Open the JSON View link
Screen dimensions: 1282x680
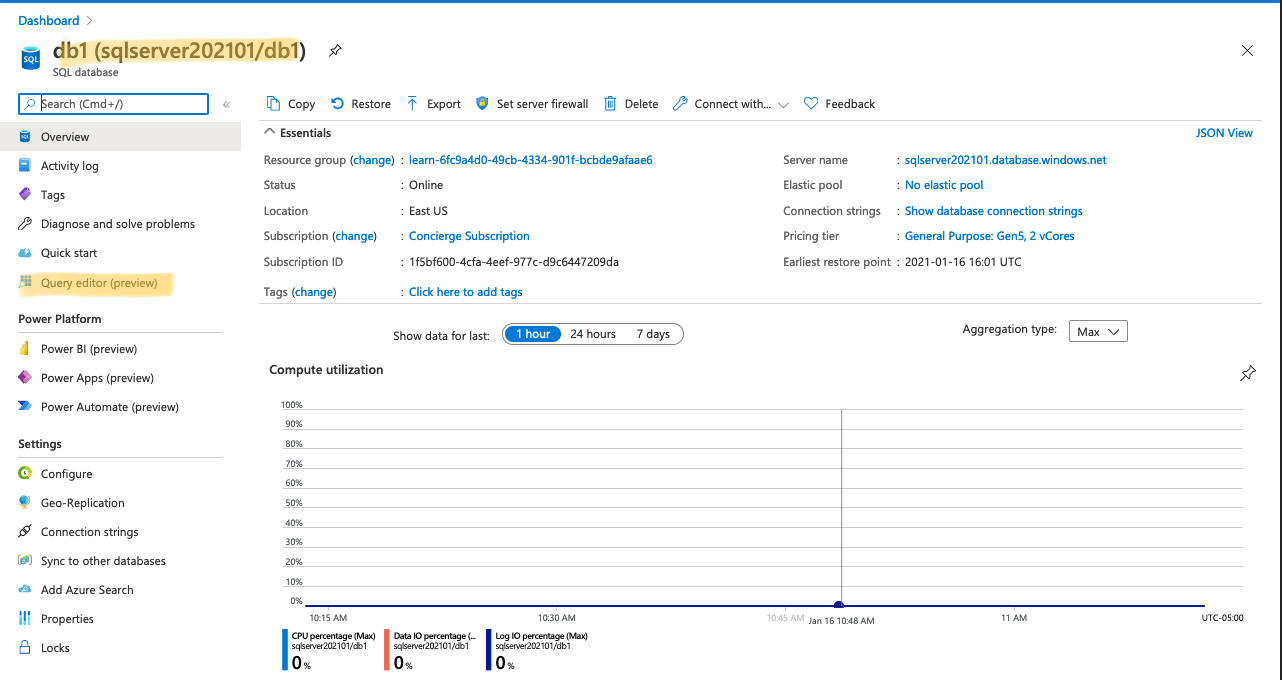1224,133
